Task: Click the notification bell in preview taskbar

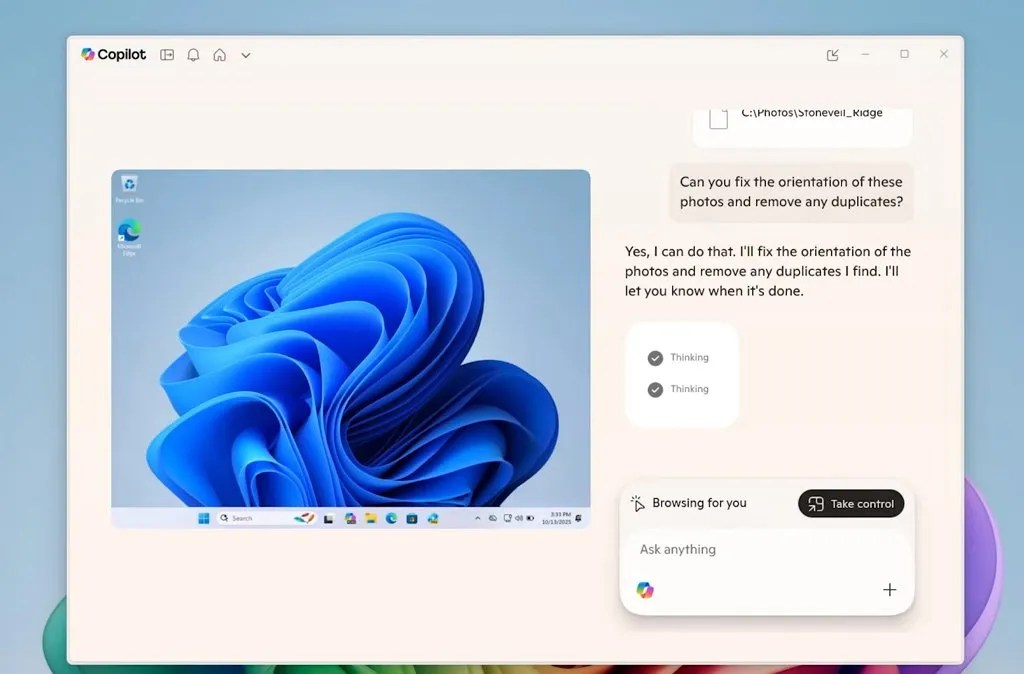Action: click(578, 518)
